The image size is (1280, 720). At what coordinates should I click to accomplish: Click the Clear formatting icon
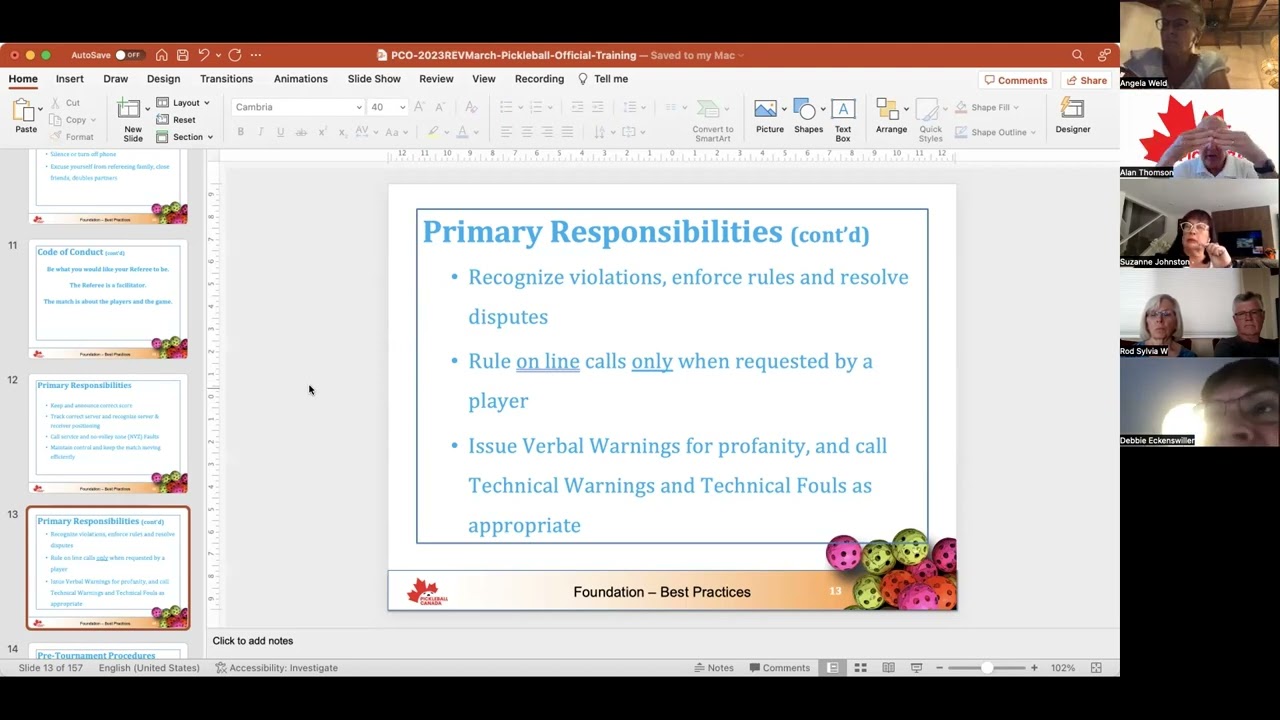[x=471, y=107]
